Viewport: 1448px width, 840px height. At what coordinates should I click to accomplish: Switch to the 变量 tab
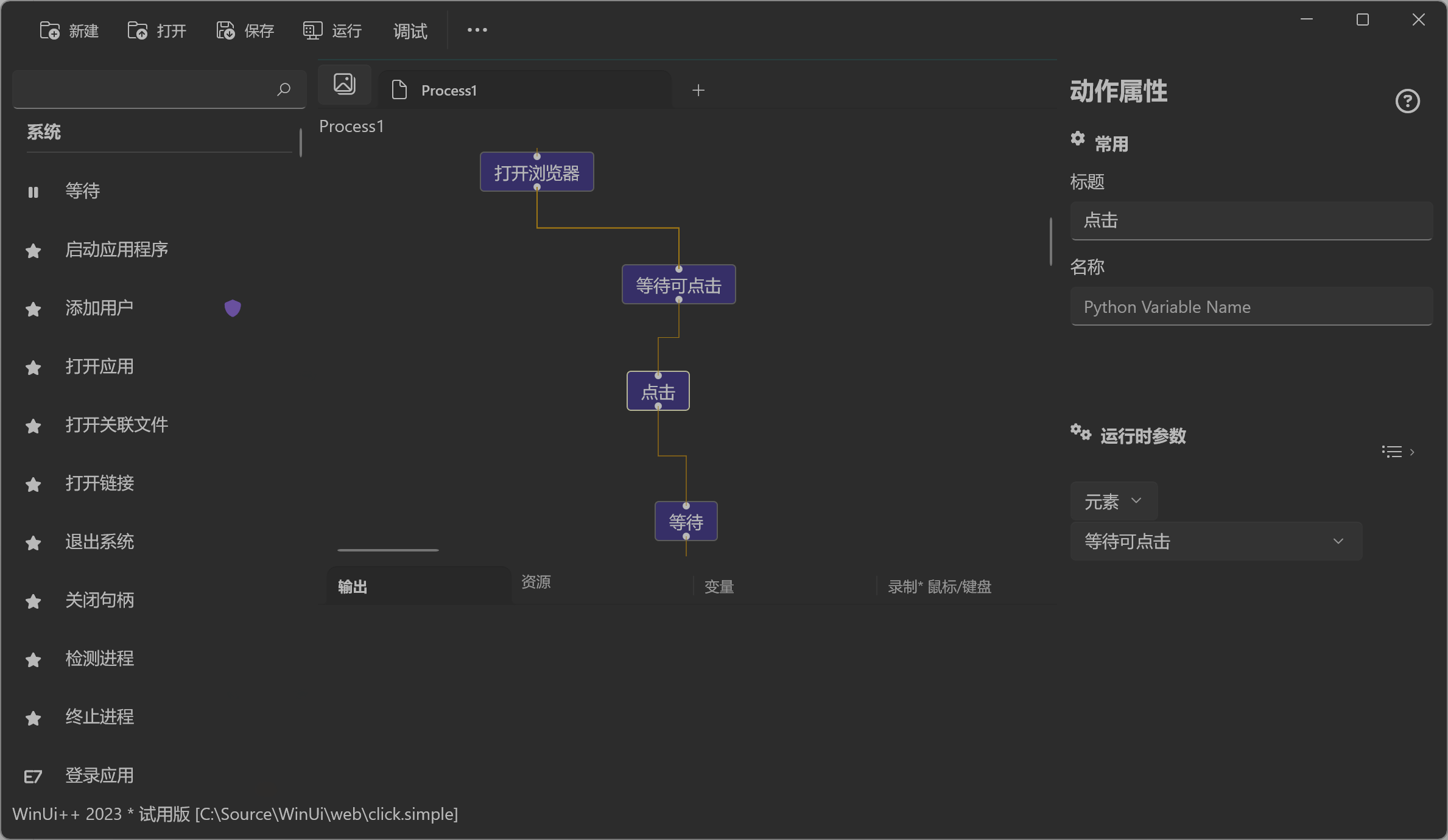719,586
